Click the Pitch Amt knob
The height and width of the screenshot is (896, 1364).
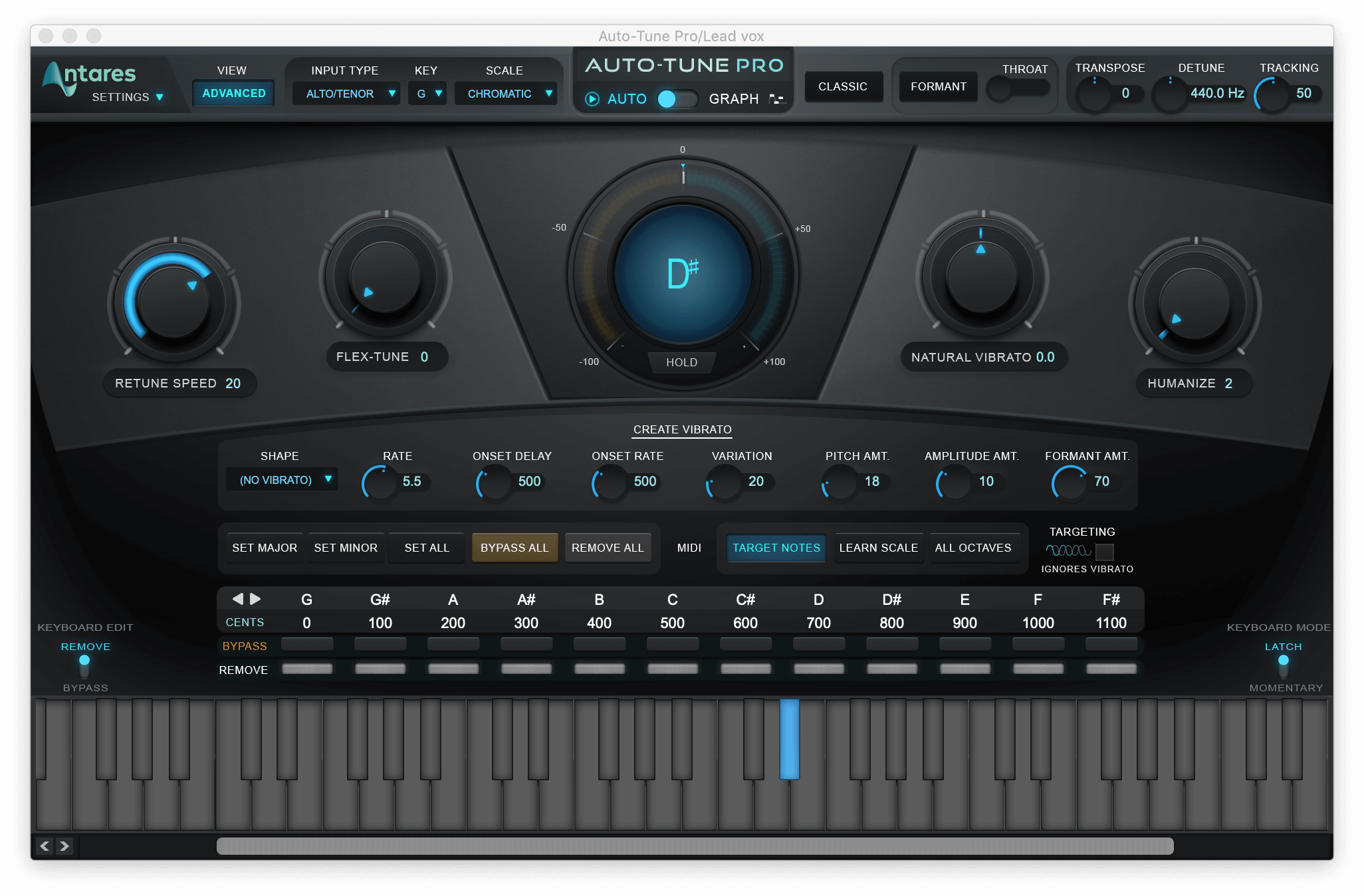coord(840,483)
